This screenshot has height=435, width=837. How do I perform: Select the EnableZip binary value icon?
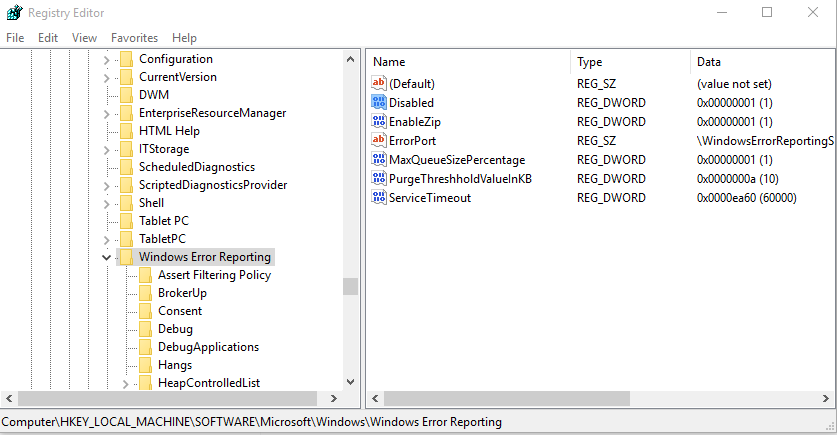tap(379, 121)
